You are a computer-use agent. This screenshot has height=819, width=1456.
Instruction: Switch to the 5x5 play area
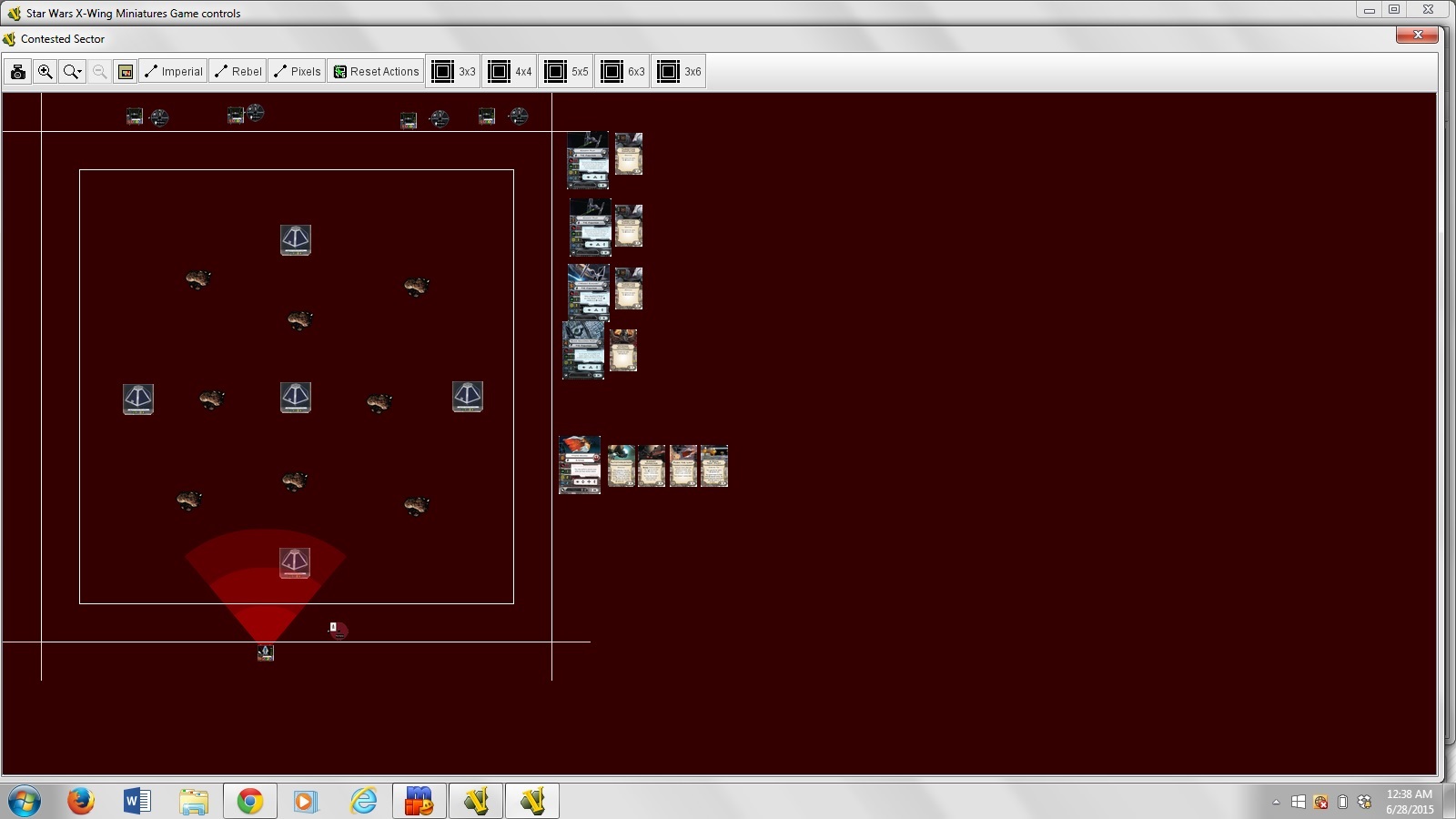[x=566, y=72]
